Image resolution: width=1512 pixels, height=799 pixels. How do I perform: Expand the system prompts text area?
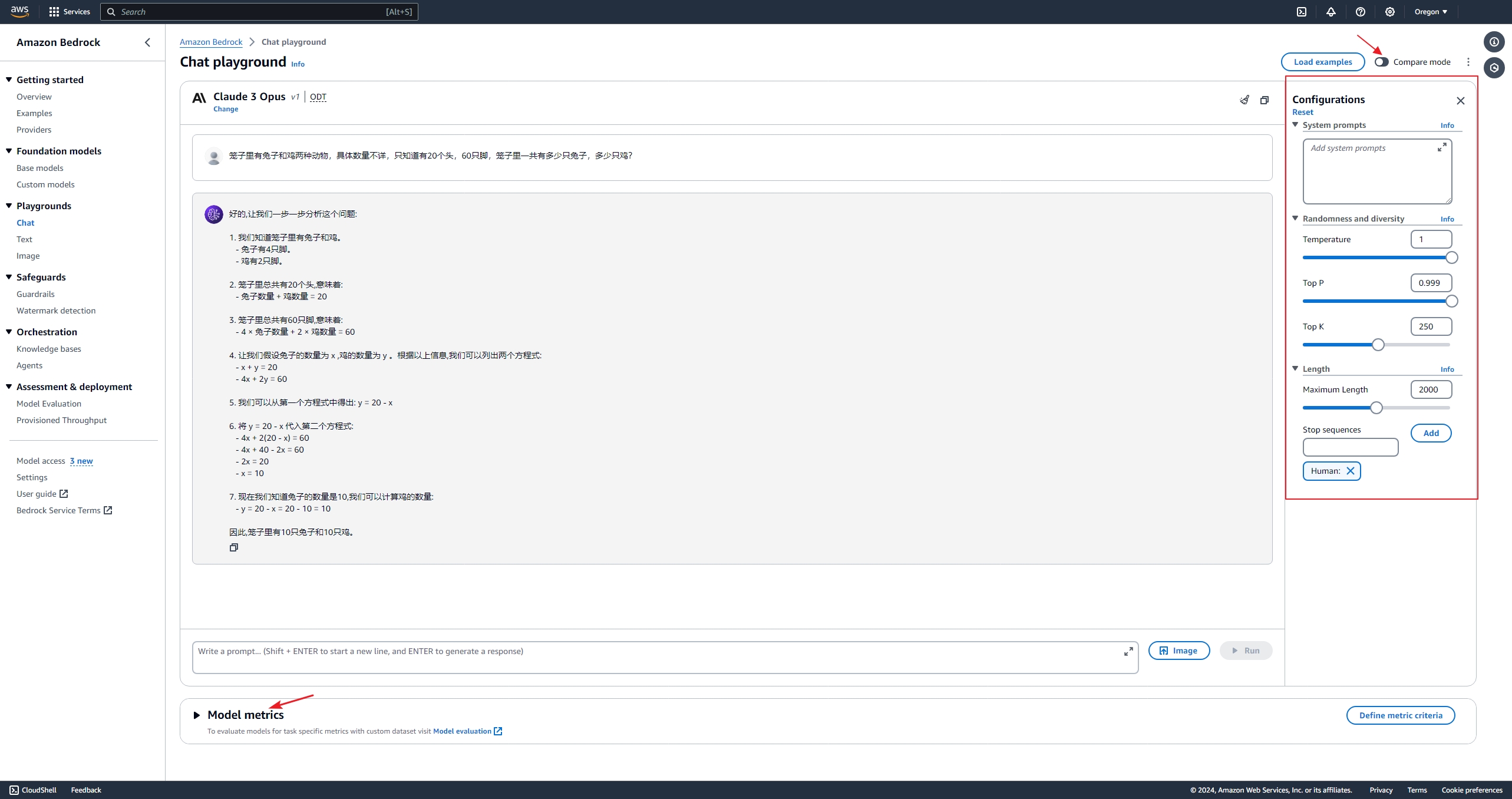(x=1442, y=147)
